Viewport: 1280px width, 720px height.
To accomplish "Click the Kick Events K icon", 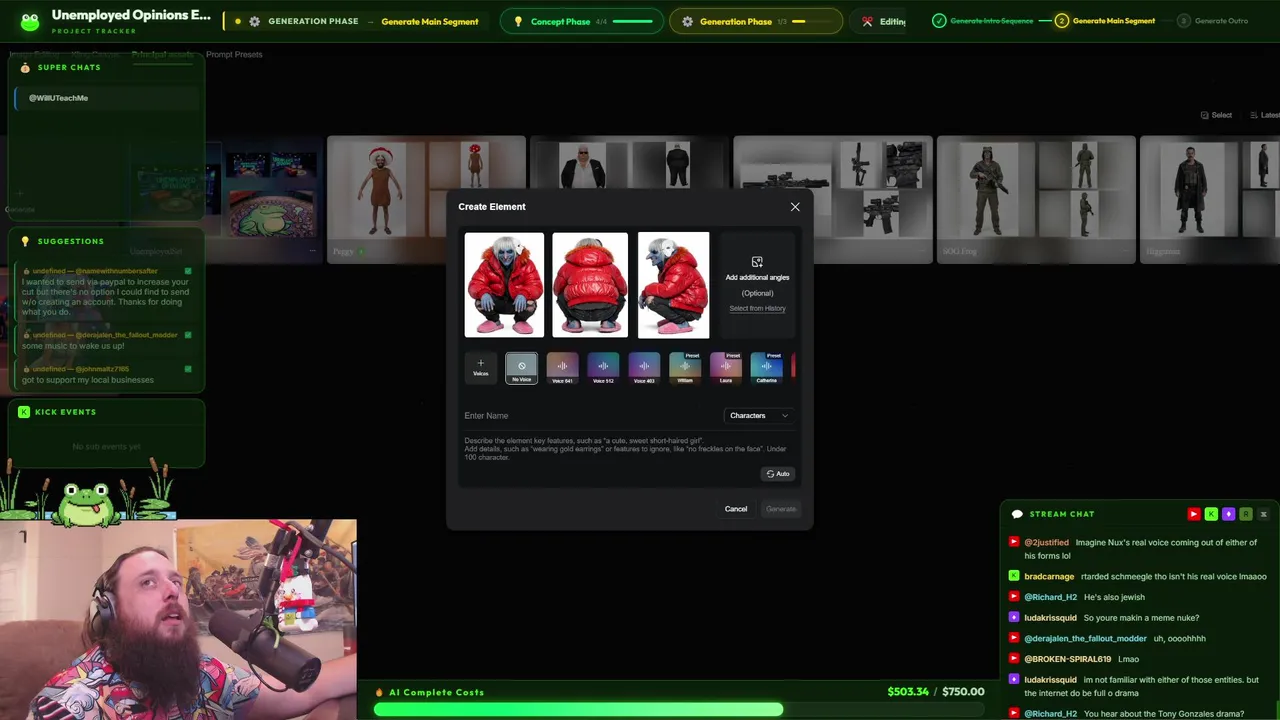I will coord(25,412).
